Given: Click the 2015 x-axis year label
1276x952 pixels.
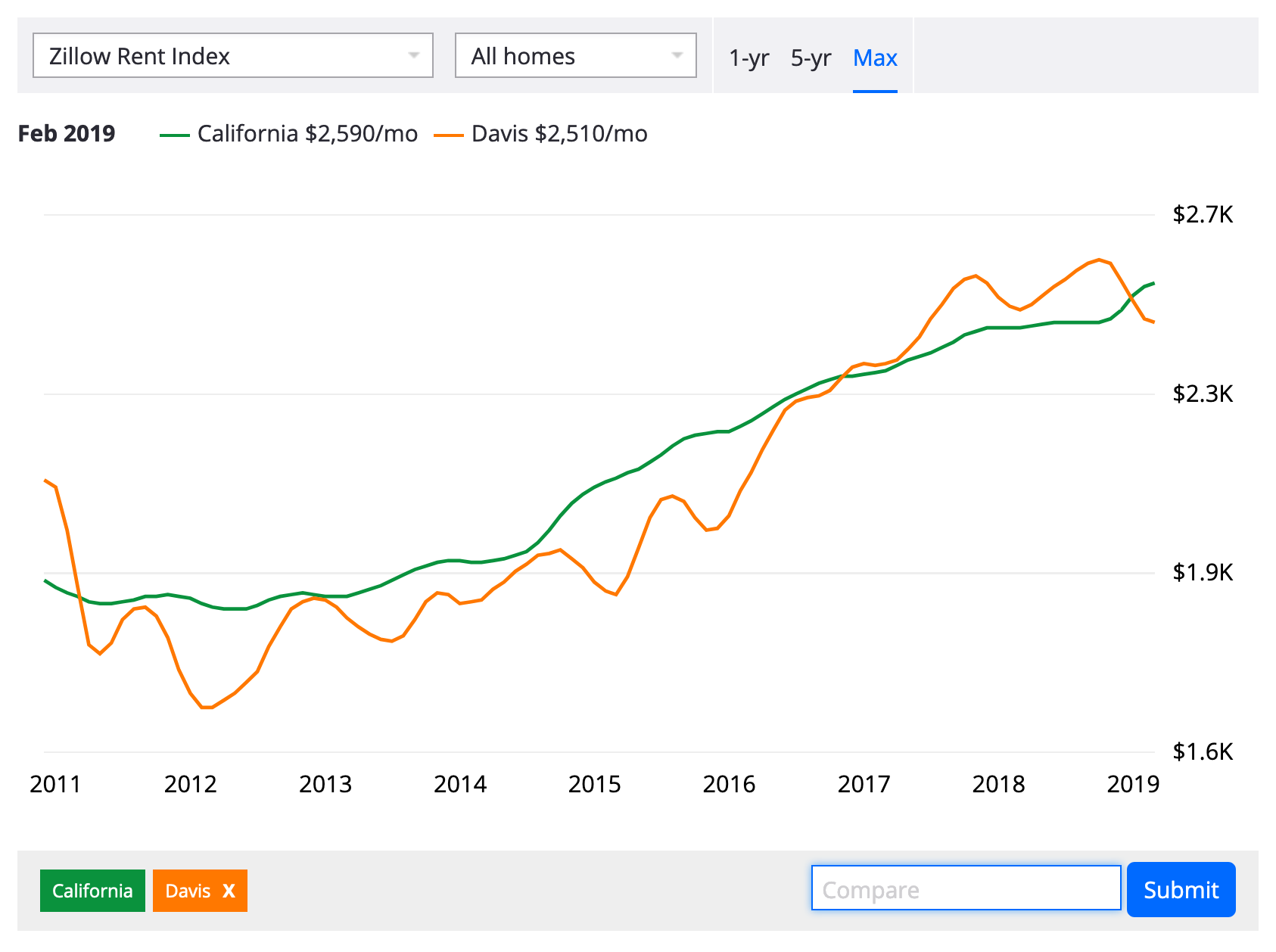Looking at the screenshot, I should coord(594,784).
